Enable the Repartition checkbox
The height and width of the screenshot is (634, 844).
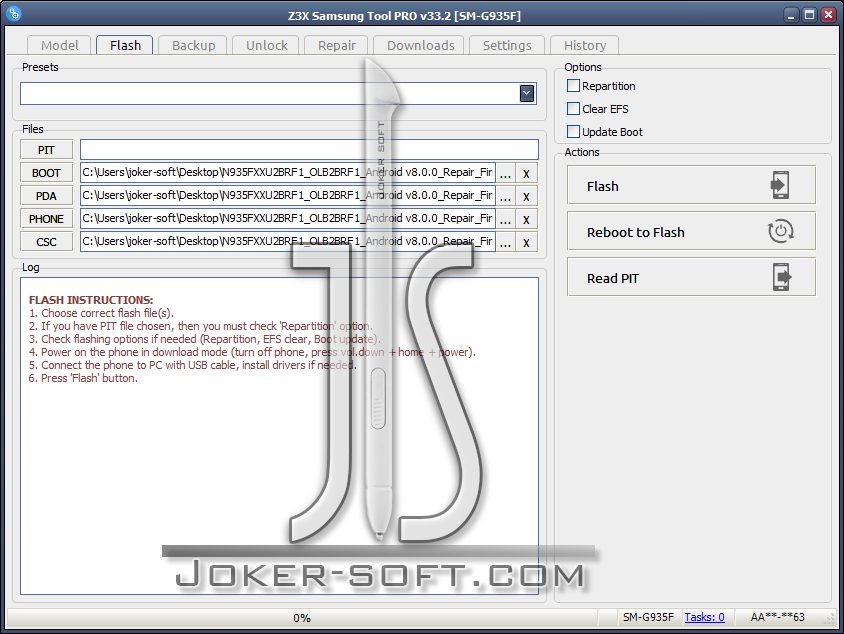point(573,86)
